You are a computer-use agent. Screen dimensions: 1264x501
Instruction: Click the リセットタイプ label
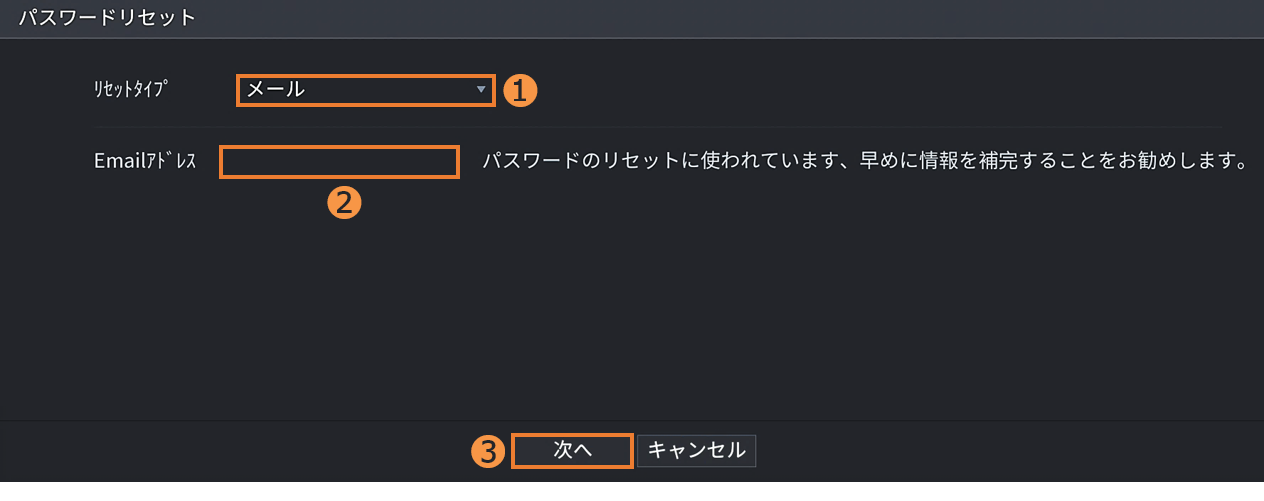pyautogui.click(x=128, y=90)
